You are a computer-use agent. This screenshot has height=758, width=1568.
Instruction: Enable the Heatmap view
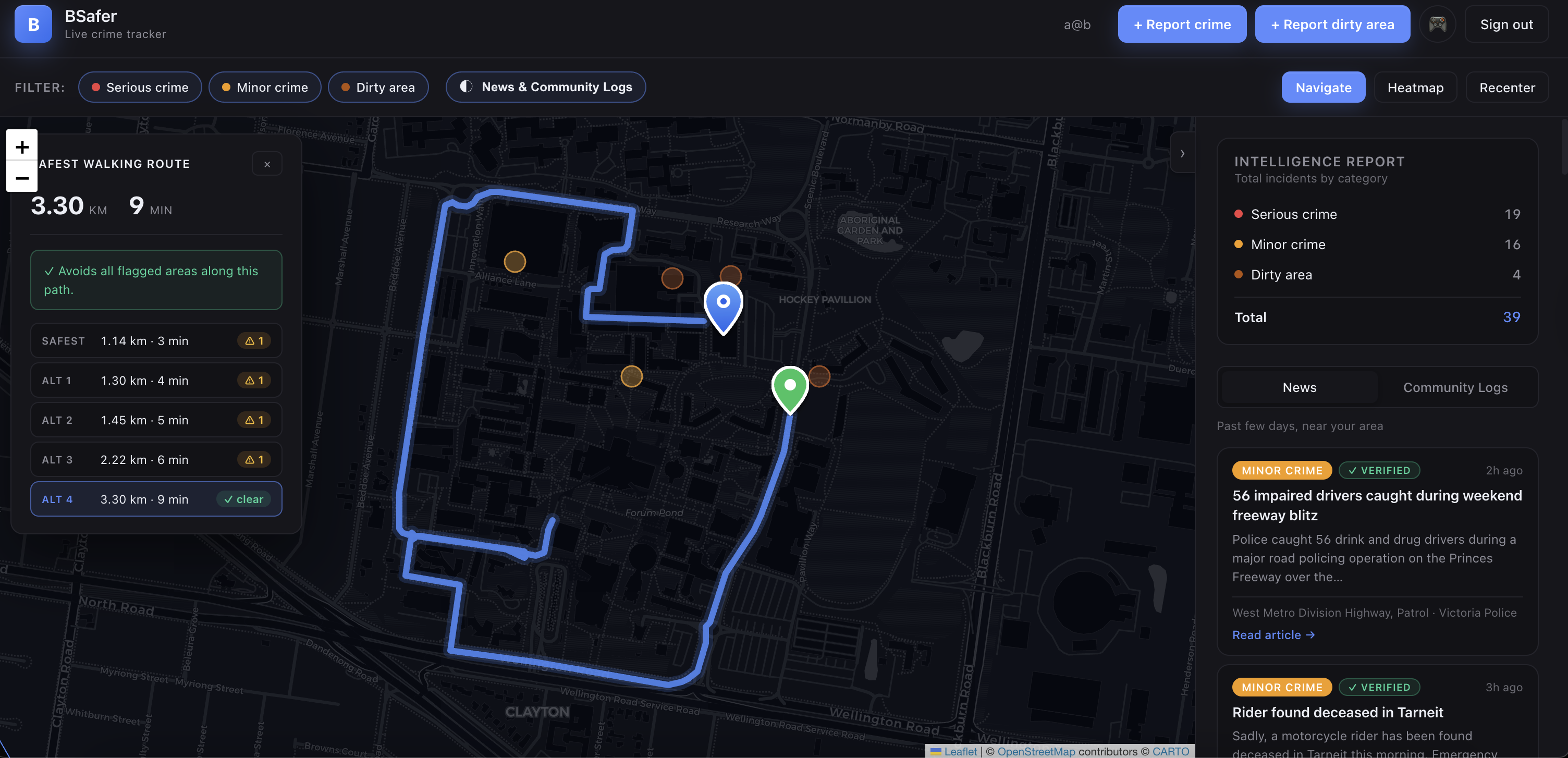click(x=1415, y=87)
